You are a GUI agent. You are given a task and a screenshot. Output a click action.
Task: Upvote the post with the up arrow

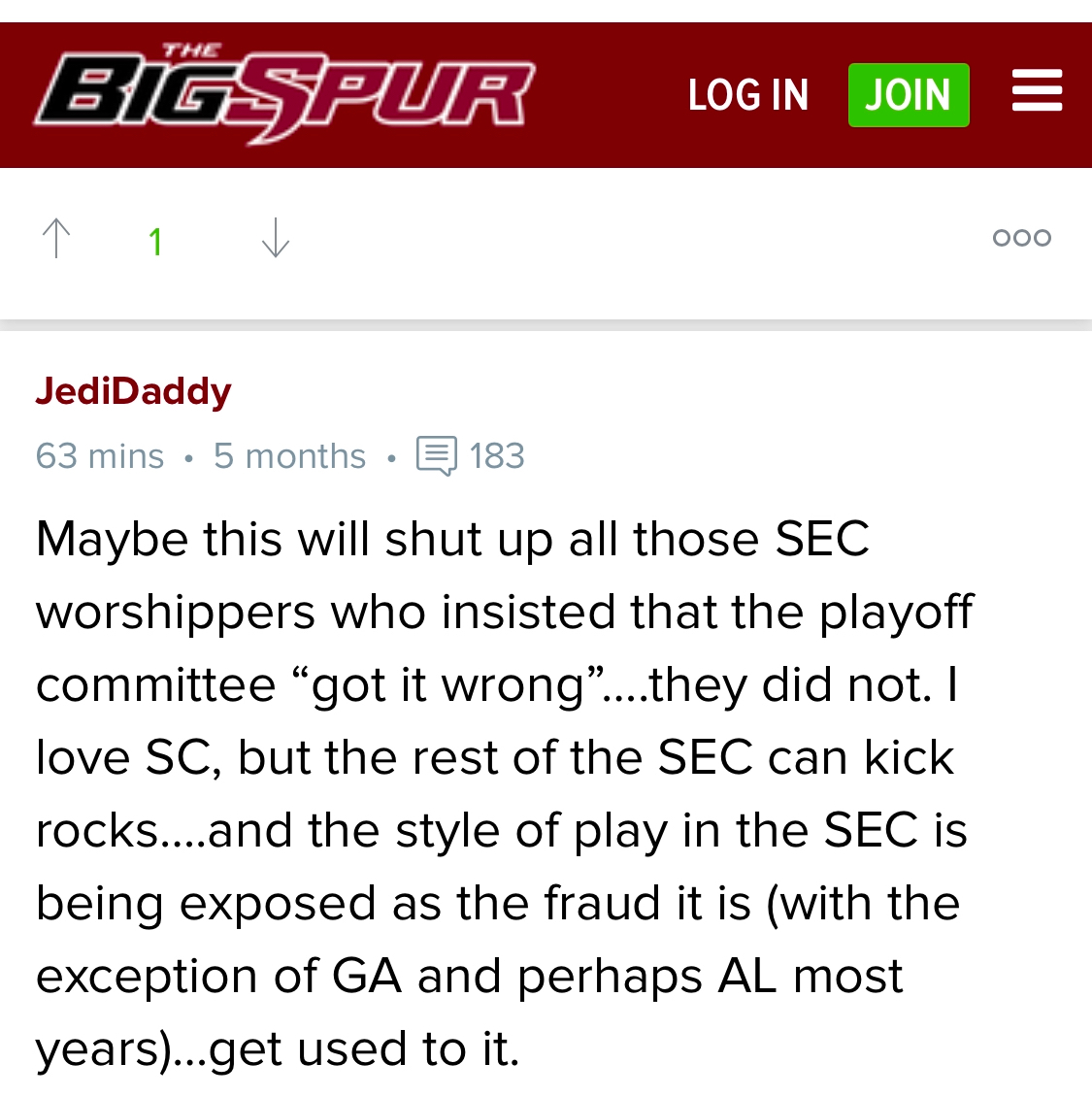tap(57, 238)
